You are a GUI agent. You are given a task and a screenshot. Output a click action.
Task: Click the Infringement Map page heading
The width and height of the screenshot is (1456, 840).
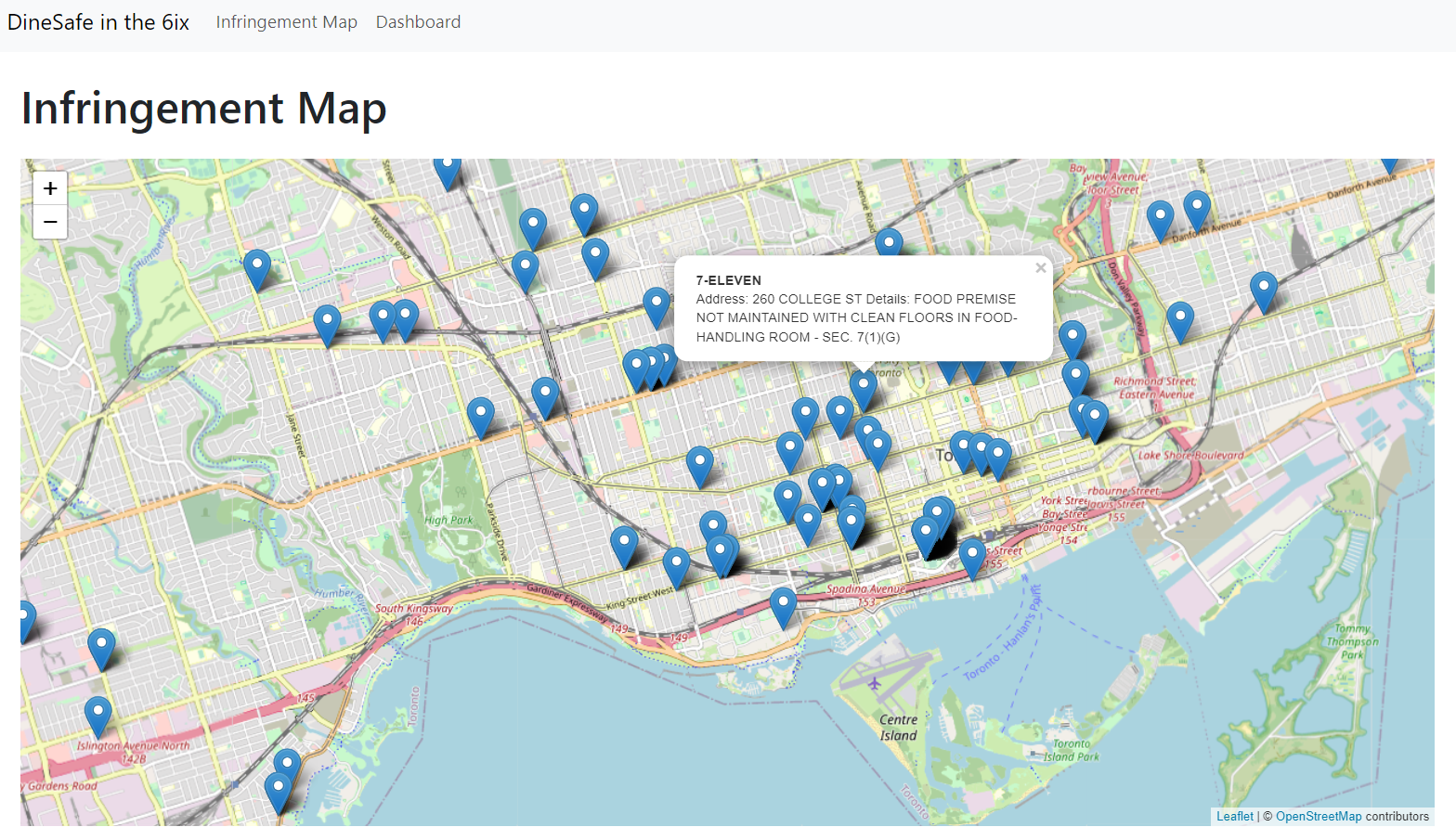click(204, 109)
